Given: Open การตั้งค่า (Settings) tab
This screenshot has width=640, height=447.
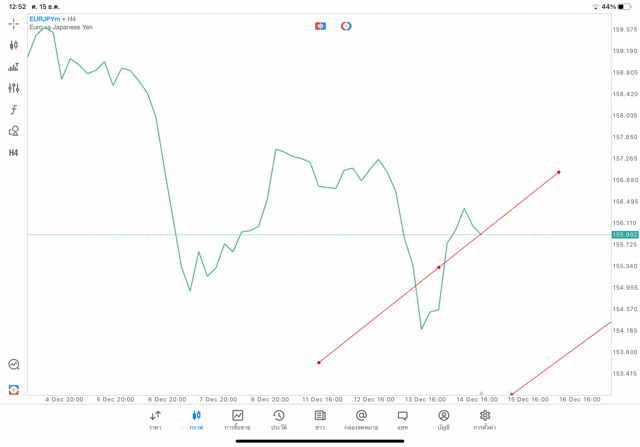Looking at the screenshot, I should click(485, 420).
